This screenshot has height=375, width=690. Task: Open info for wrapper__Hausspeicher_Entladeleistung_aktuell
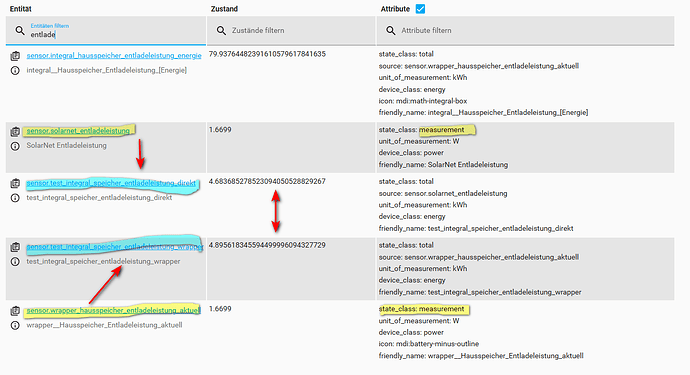15,325
